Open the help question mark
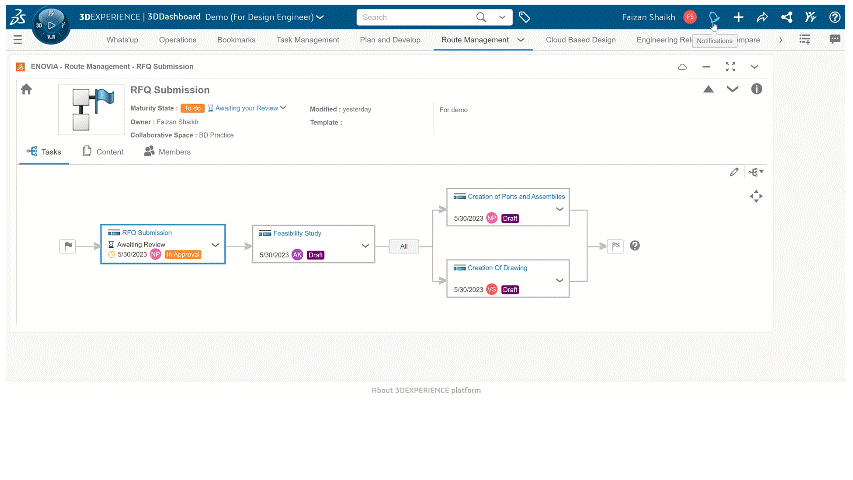Viewport: 853px width, 480px height. [835, 17]
